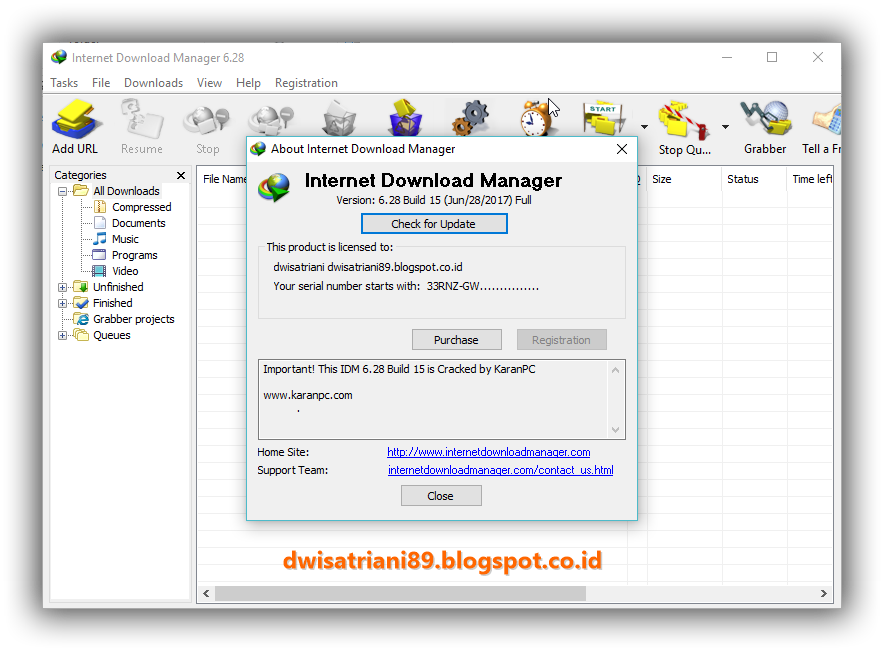The width and height of the screenshot is (884, 651).
Task: Expand the Finished tree node
Action: click(63, 303)
